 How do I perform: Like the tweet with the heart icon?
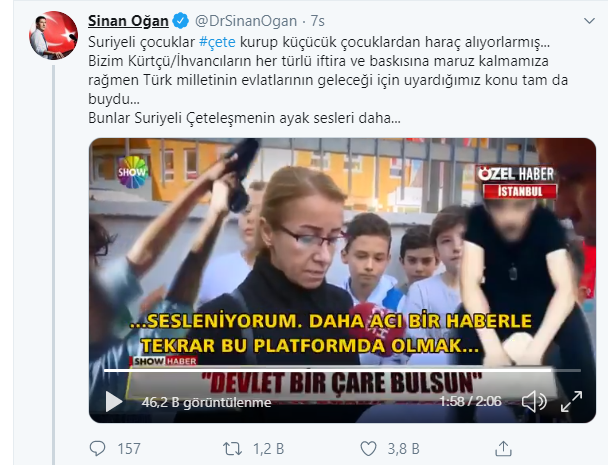tap(368, 449)
